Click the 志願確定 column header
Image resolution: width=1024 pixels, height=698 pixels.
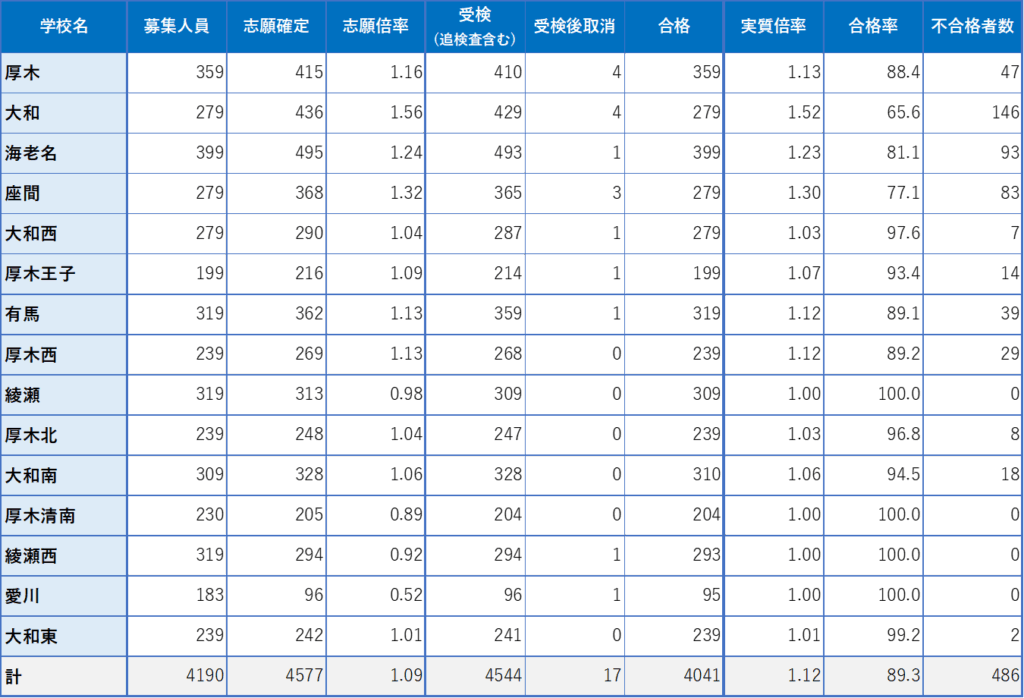click(x=276, y=26)
